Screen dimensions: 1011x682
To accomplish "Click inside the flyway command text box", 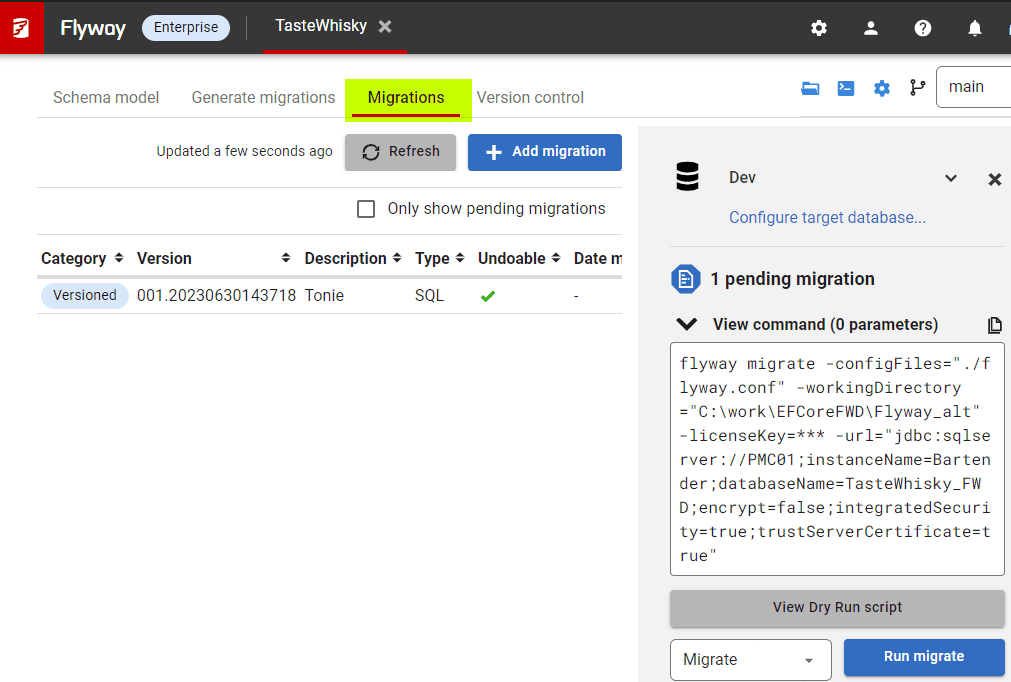I will pyautogui.click(x=837, y=459).
